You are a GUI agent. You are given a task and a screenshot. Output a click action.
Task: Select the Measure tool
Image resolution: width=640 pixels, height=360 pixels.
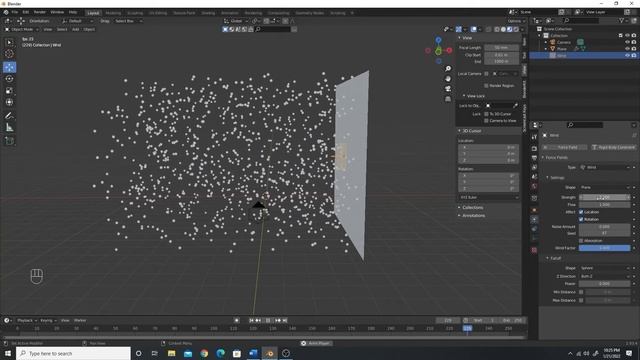(9, 128)
